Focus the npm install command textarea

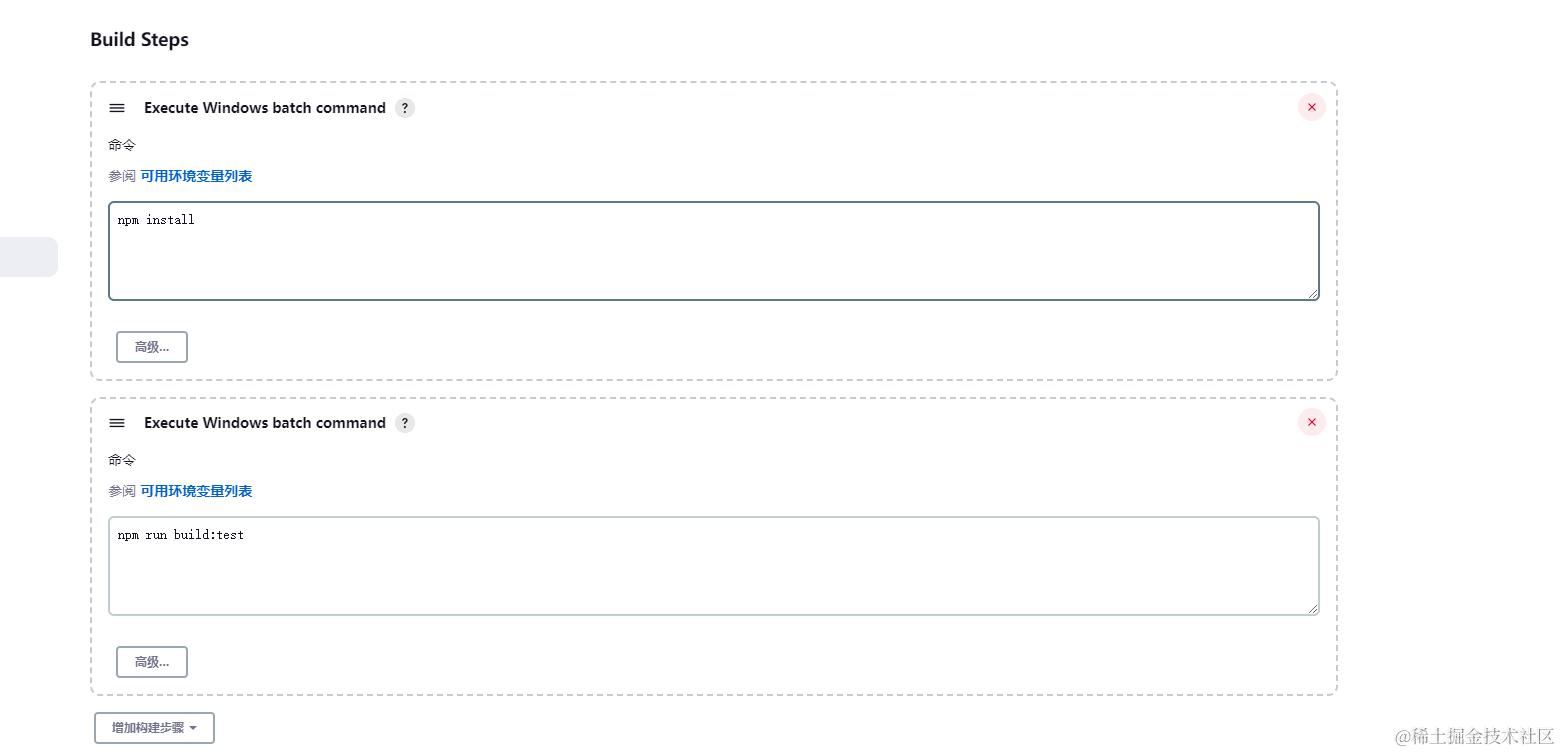pyautogui.click(x=714, y=251)
